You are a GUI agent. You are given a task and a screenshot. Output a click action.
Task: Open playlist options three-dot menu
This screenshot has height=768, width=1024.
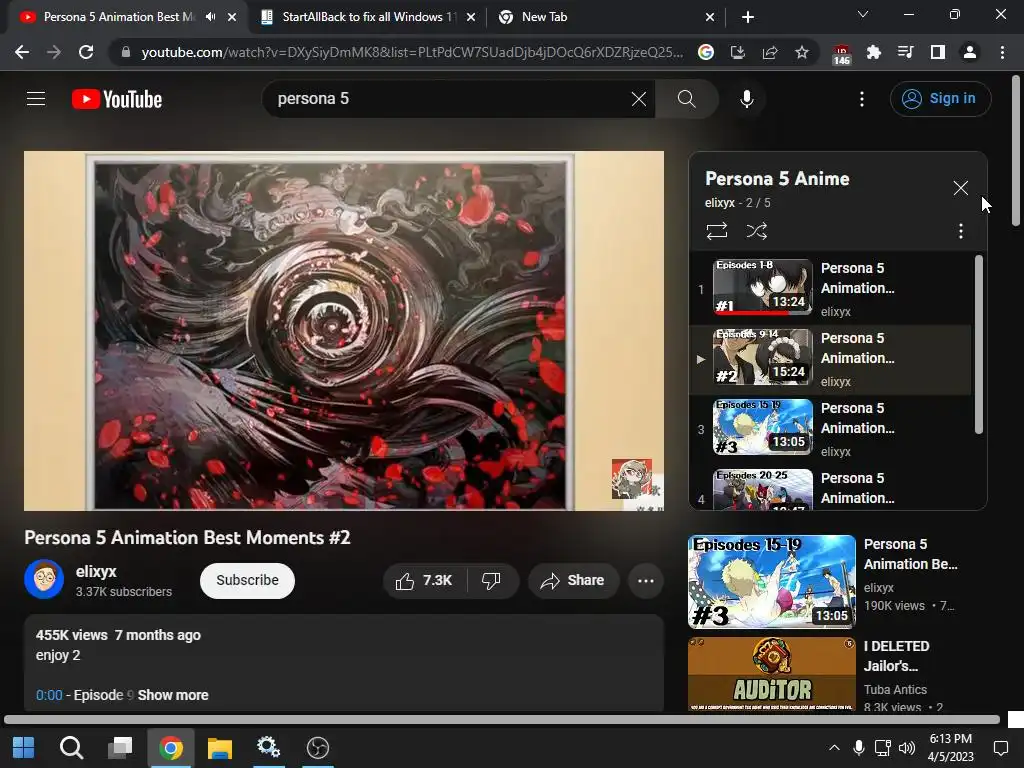pos(960,231)
